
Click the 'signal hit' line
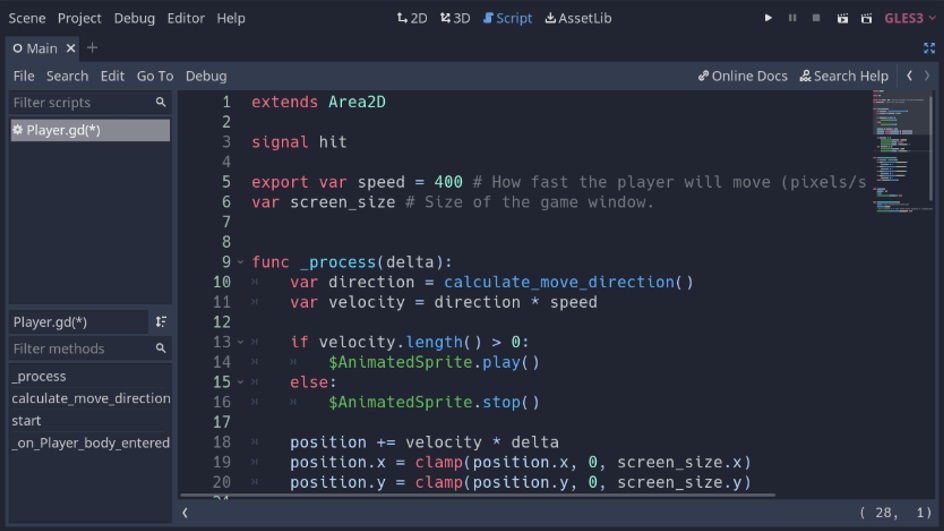(299, 142)
